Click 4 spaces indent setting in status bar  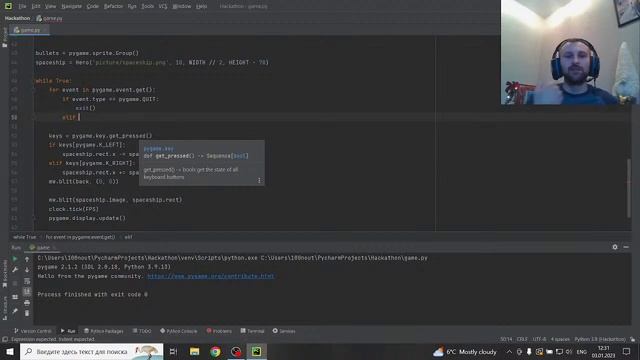(560, 339)
